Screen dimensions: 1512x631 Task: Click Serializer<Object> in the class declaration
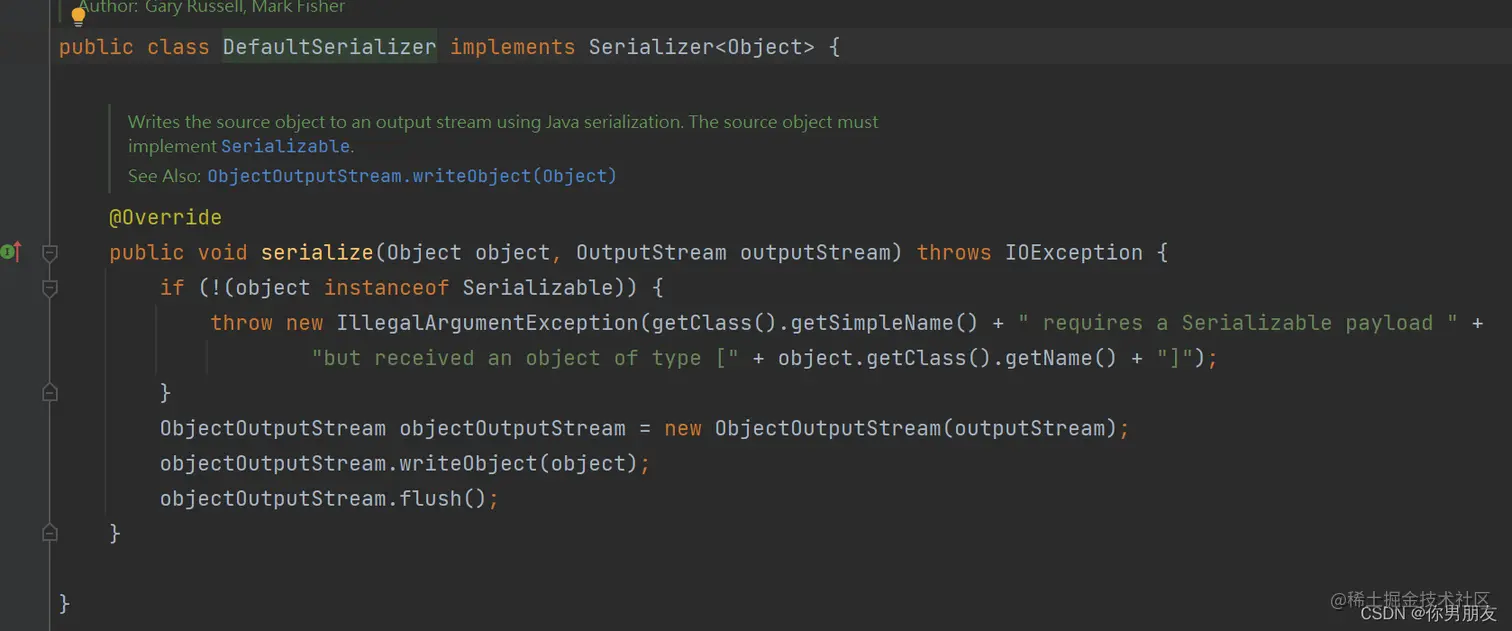click(701, 47)
